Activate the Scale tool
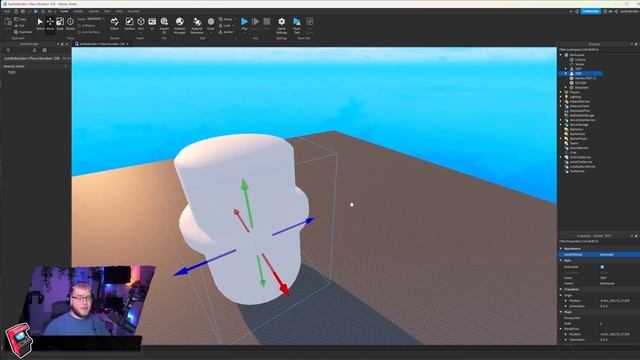 tap(60, 24)
